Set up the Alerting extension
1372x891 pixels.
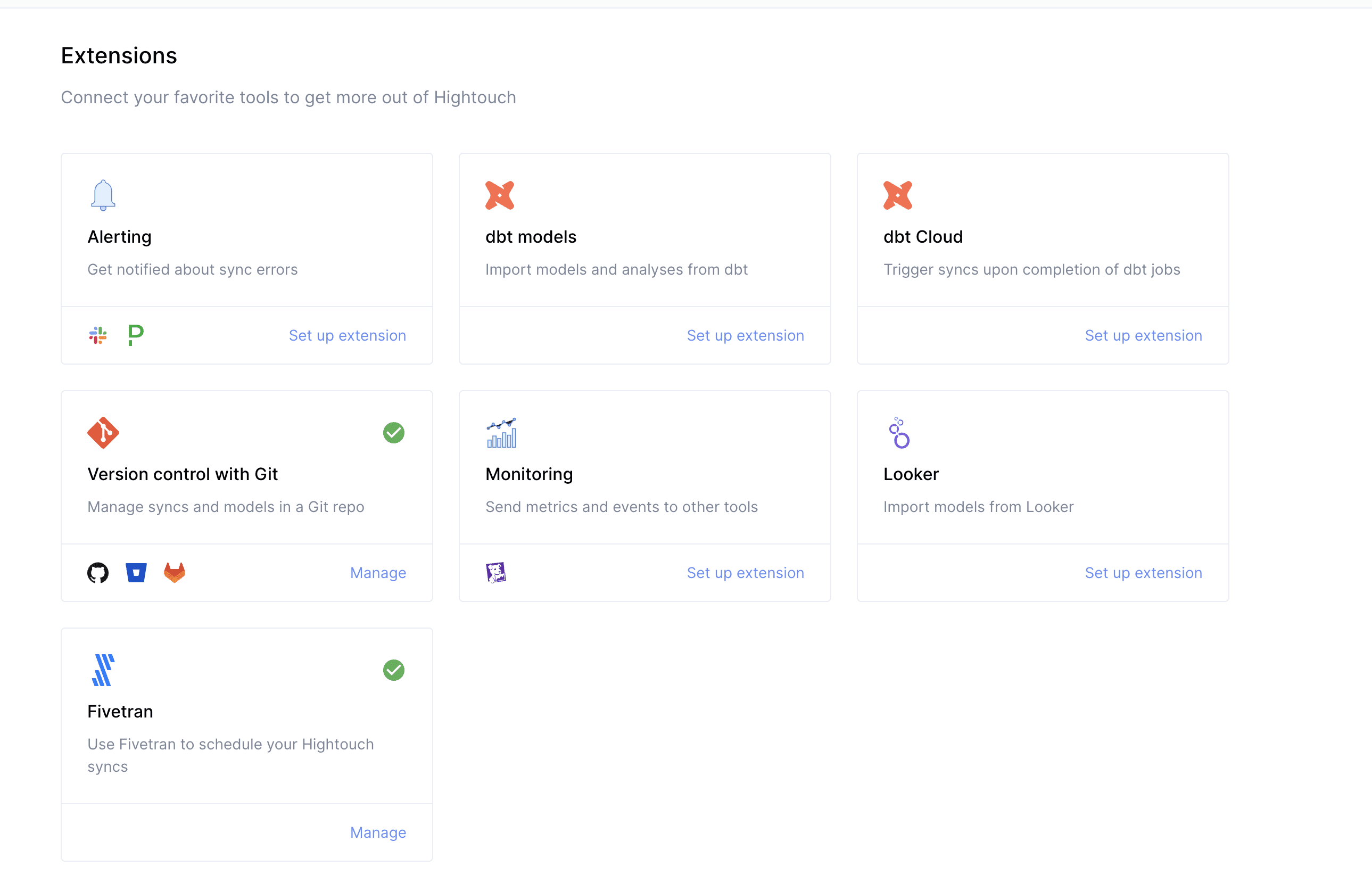pos(347,335)
